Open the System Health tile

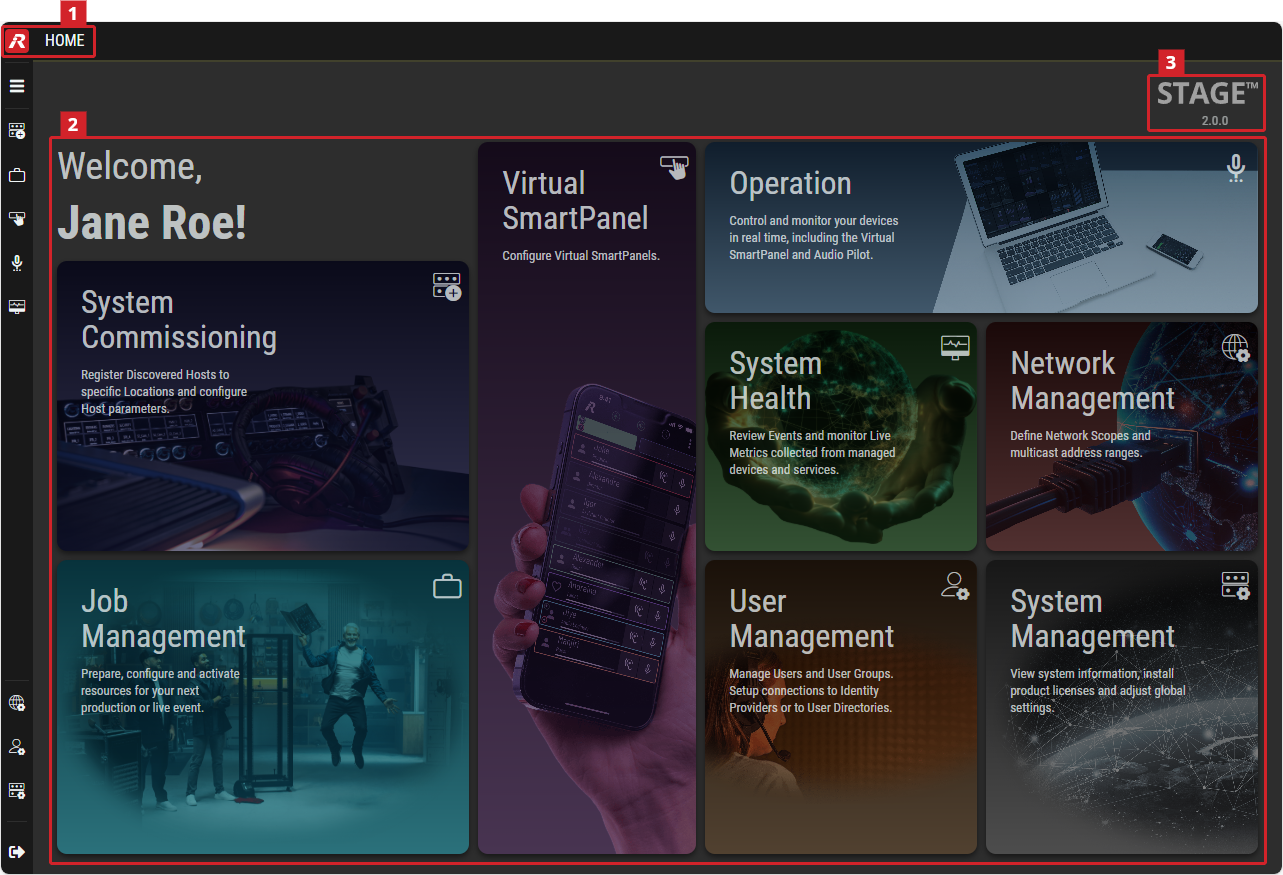[841, 436]
